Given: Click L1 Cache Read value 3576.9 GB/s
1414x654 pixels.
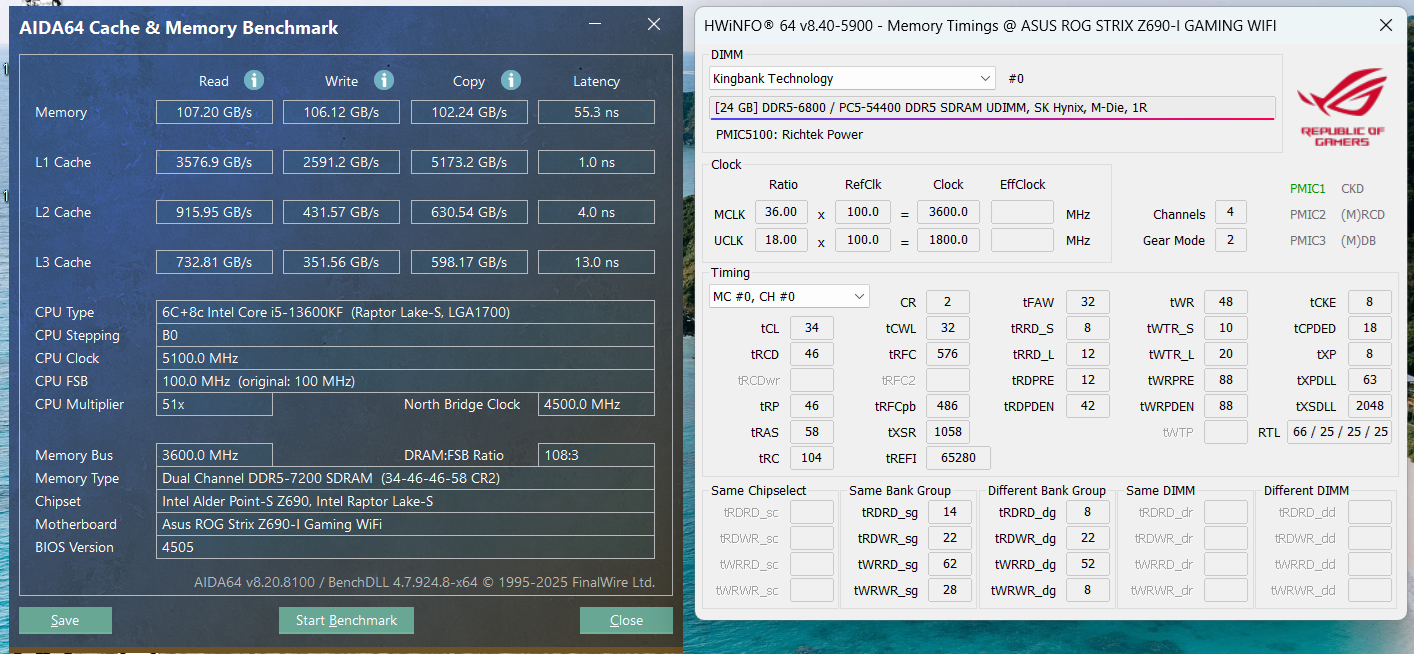Looking at the screenshot, I should 214,162.
